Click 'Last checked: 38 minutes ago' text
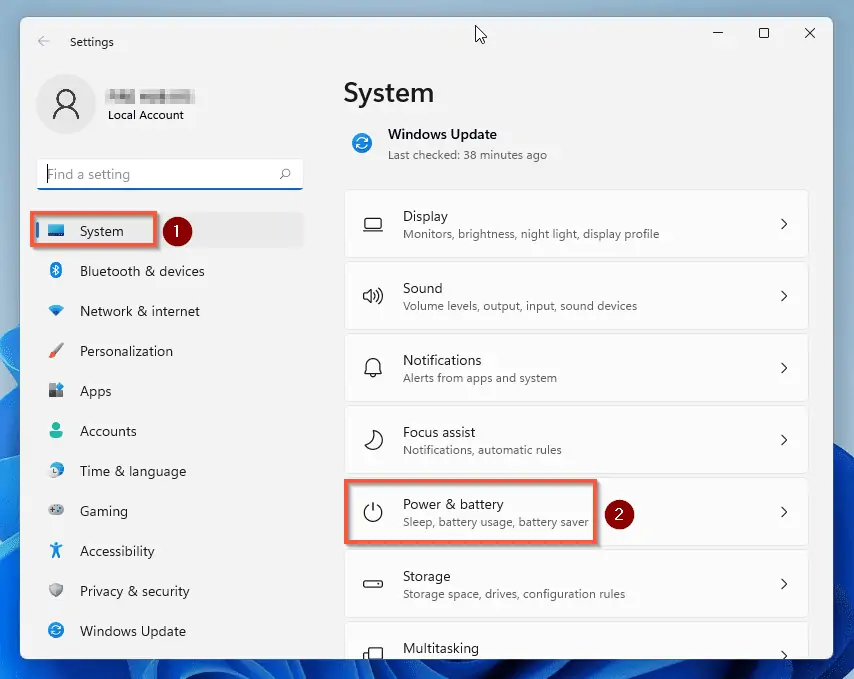Screen dimensions: 854x679 (467, 155)
